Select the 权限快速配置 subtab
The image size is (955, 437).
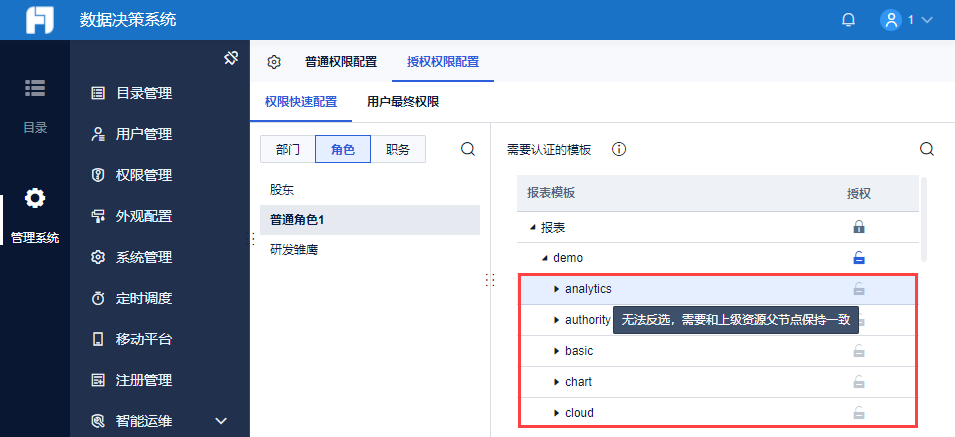[301, 102]
